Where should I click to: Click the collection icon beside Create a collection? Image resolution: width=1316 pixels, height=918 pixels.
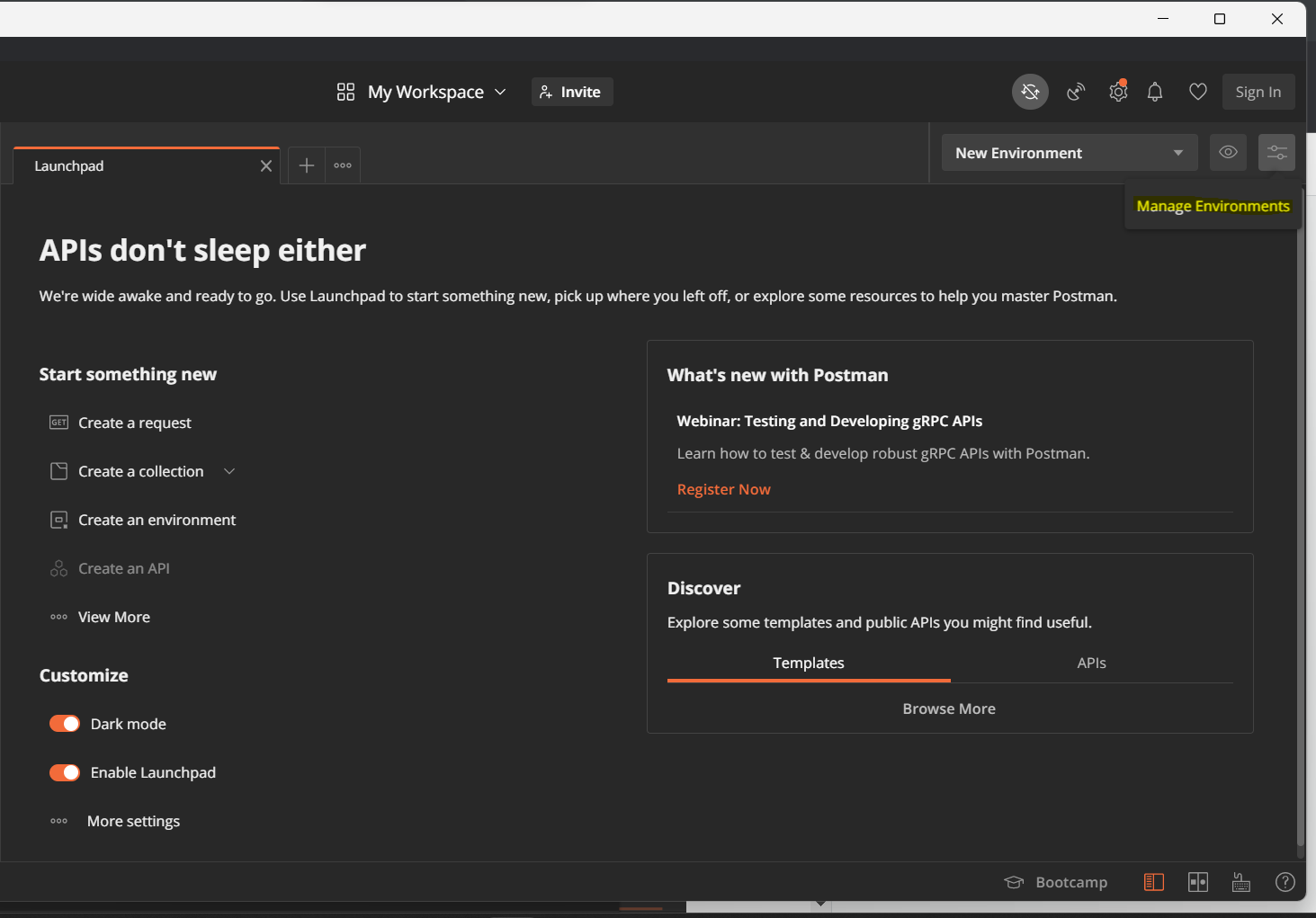(x=58, y=471)
